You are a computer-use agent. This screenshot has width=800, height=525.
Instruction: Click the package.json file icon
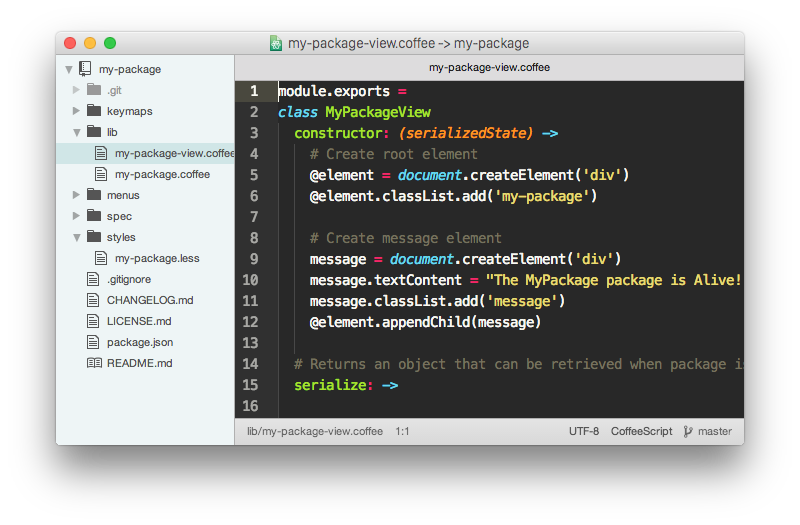[x=94, y=342]
